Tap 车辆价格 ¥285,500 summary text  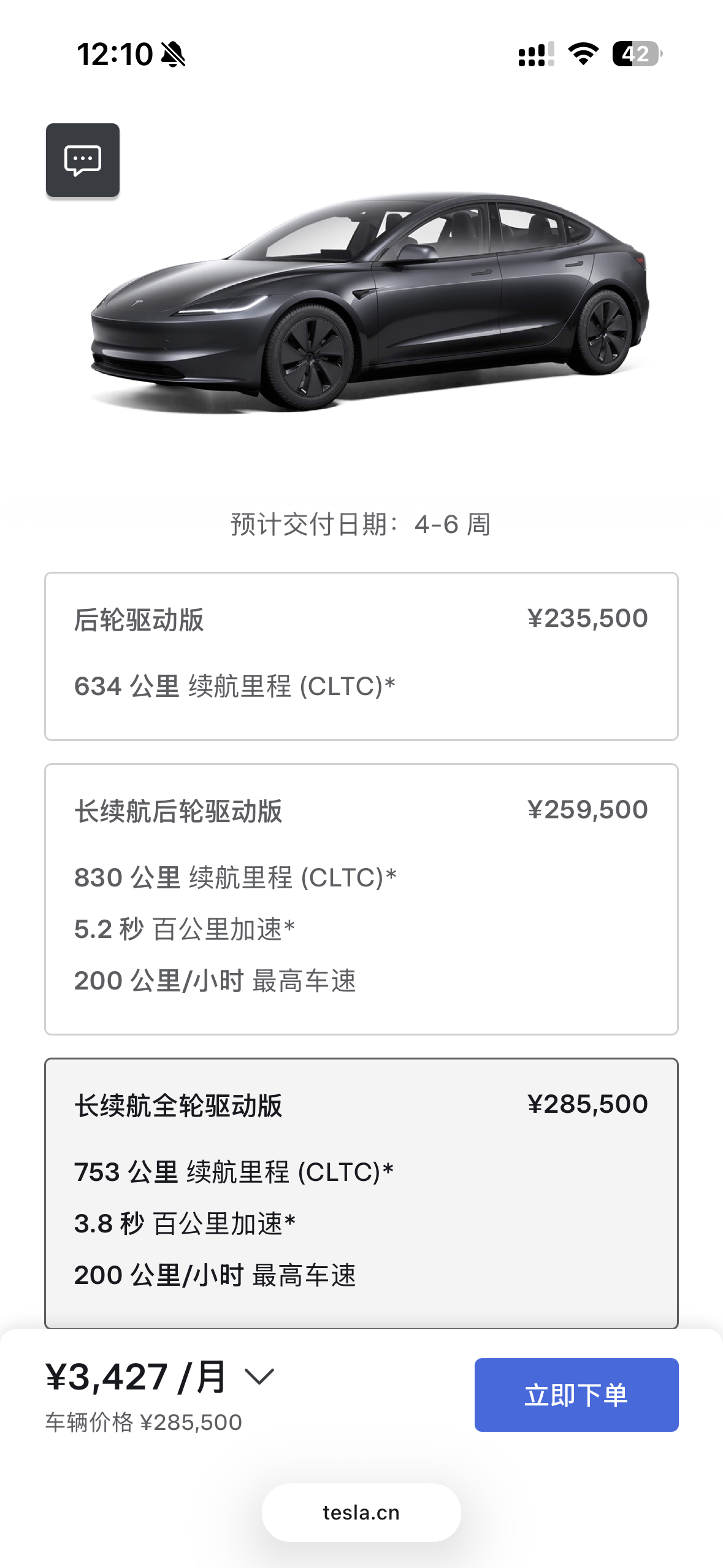pyautogui.click(x=143, y=1422)
